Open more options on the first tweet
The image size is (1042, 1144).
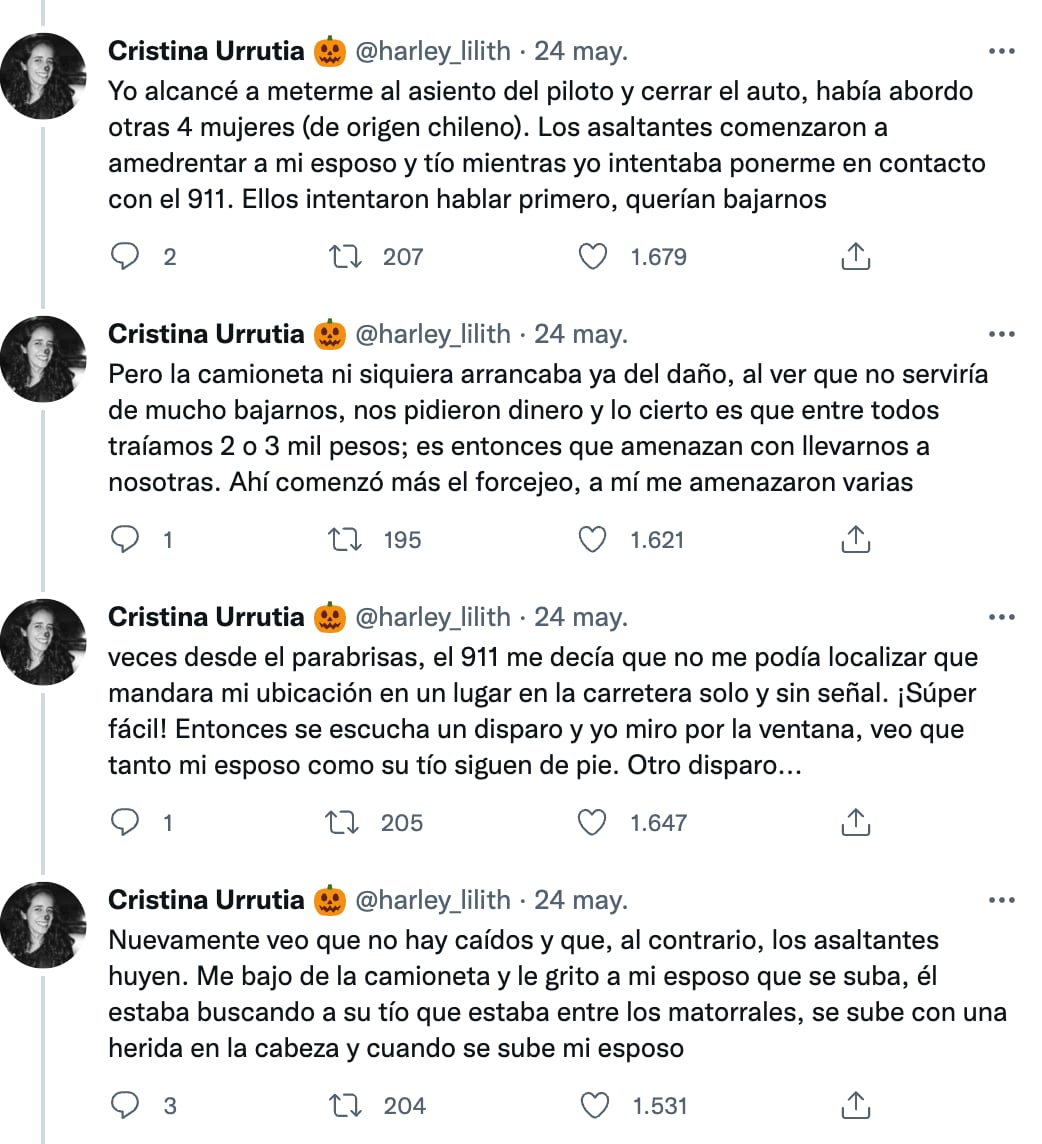pyautogui.click(x=1001, y=51)
